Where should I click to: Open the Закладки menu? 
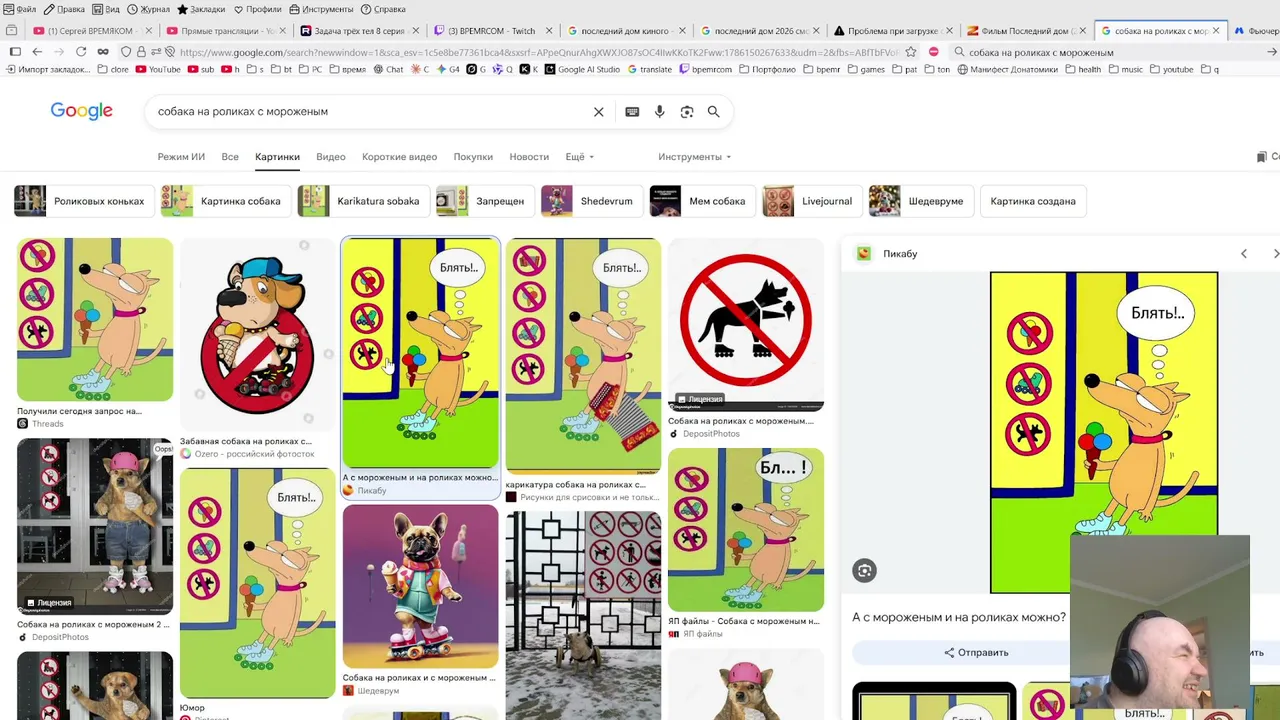pyautogui.click(x=201, y=9)
